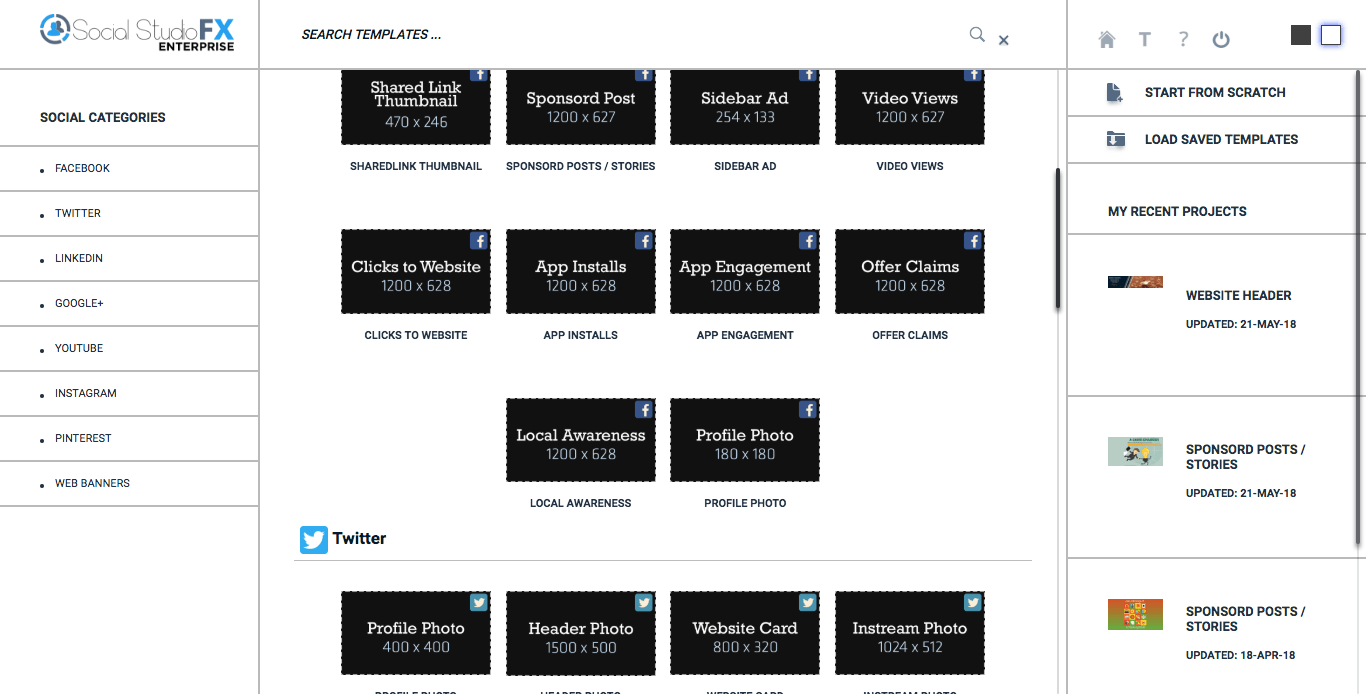Choose App Engagement template tile
The width and height of the screenshot is (1366, 694).
(745, 271)
